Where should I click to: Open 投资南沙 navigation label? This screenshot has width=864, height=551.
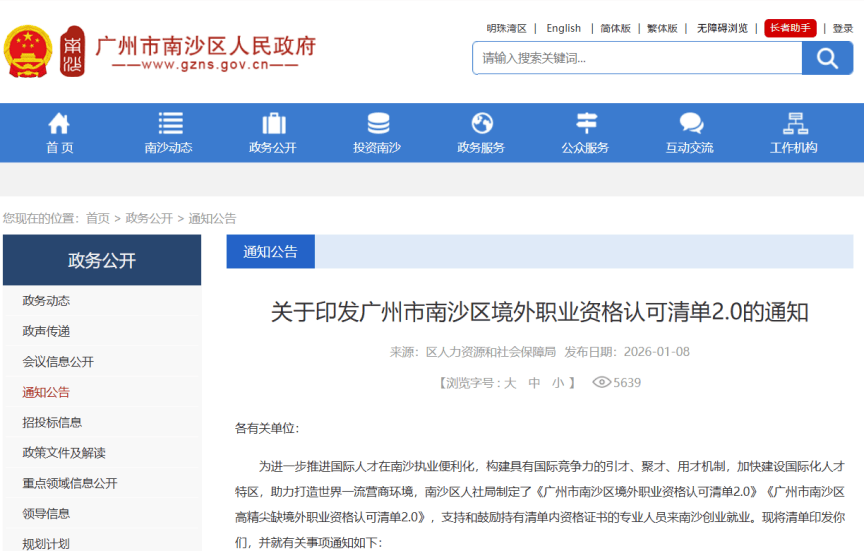tap(377, 148)
